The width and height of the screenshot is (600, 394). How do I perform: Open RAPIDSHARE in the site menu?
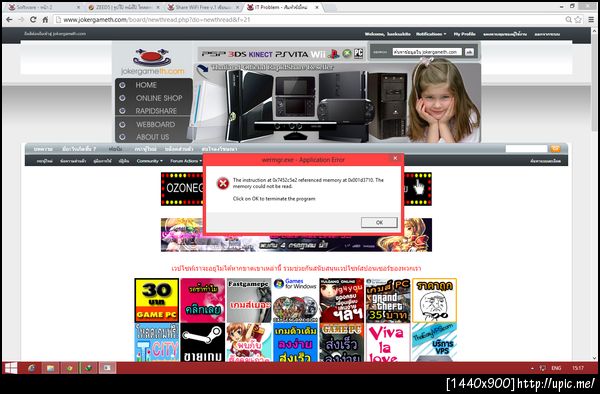[x=156, y=111]
